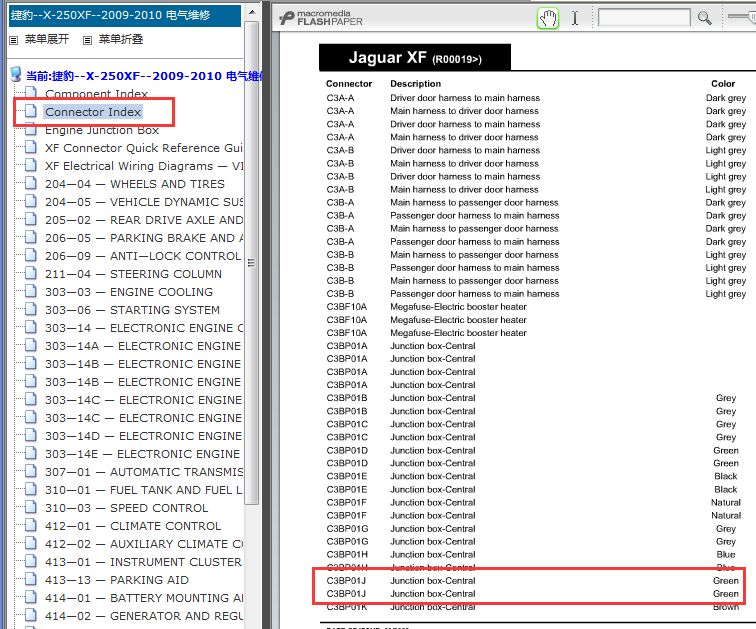
Task: Open 303-06 STARTING SYSTEM entry
Action: (132, 310)
